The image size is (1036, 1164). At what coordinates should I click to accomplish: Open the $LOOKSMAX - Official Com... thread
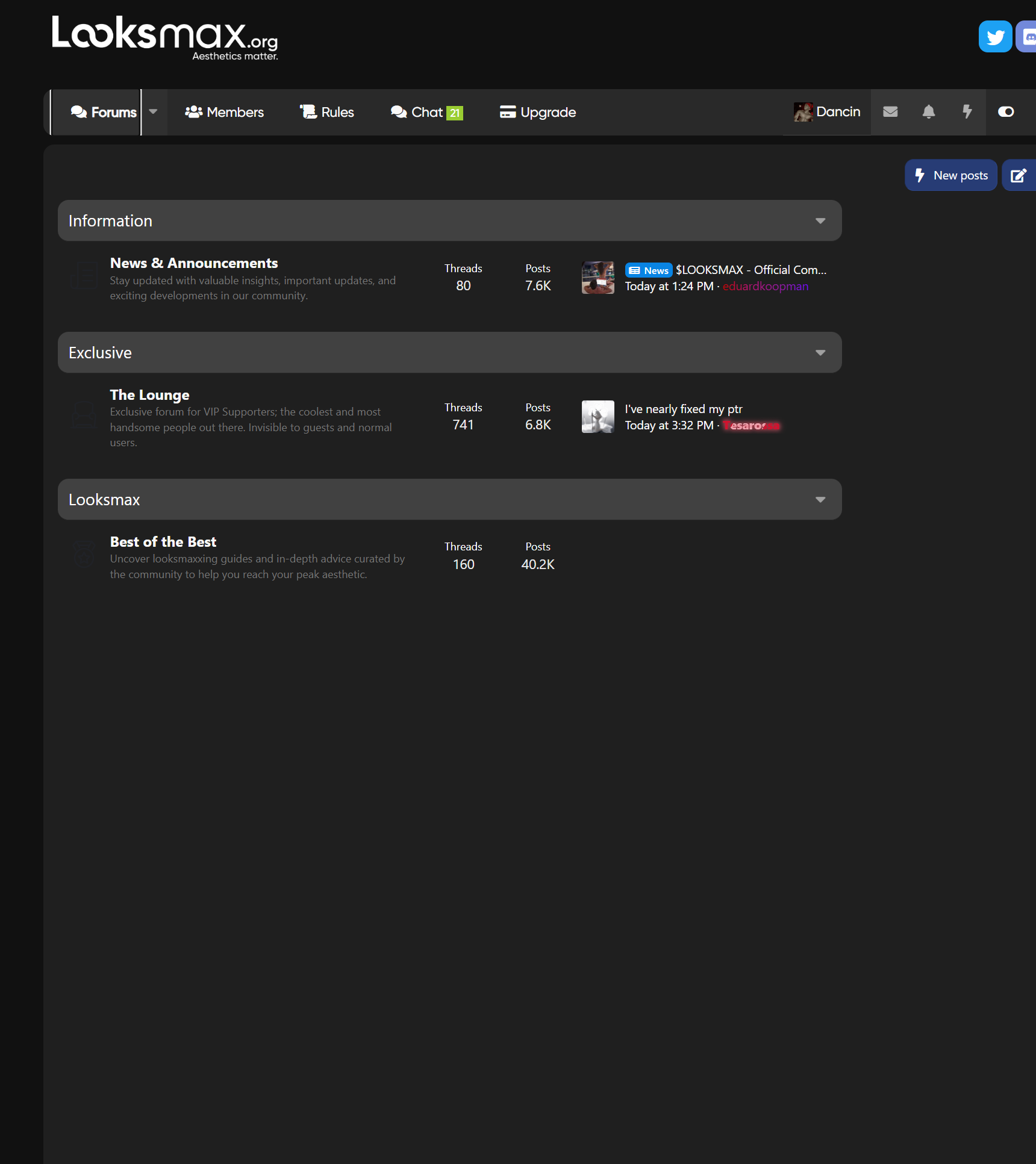pos(751,270)
